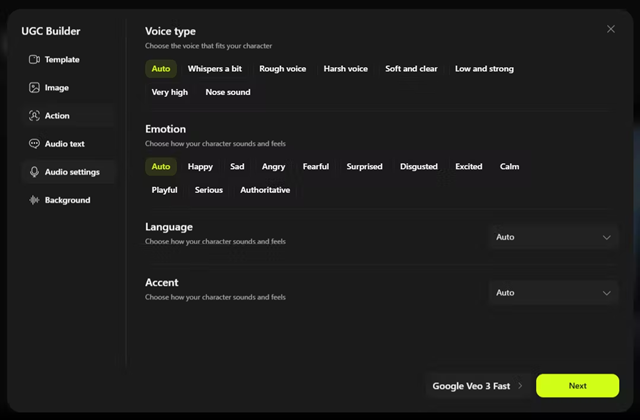The height and width of the screenshot is (420, 640).
Task: Select the Serious emotion
Action: [x=209, y=190]
